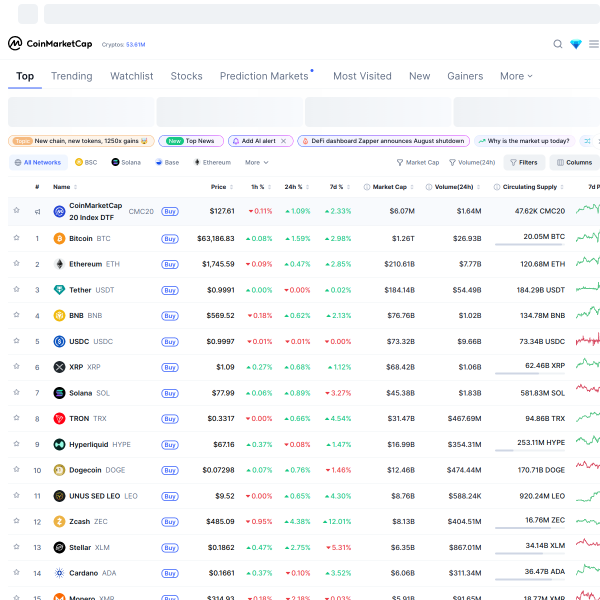Screen dimensions: 600x600
Task: Click Market Cap info icon in header
Action: [367, 187]
